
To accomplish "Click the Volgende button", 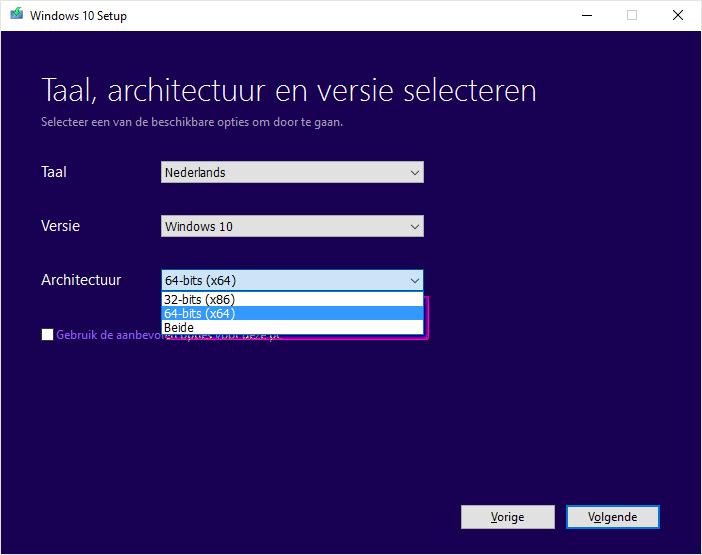I will click(612, 517).
